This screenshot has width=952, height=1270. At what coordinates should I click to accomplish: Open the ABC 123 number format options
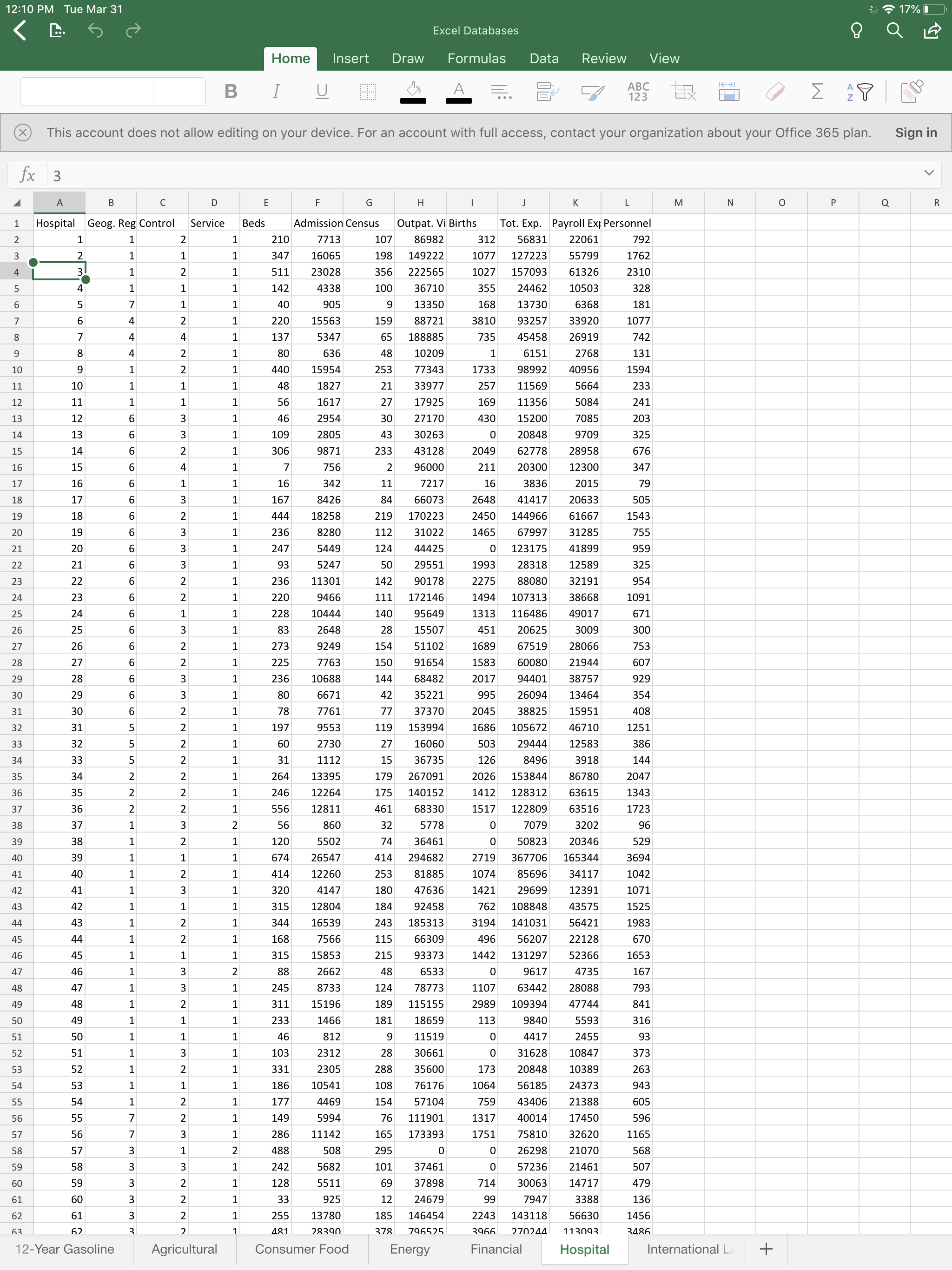tap(637, 91)
